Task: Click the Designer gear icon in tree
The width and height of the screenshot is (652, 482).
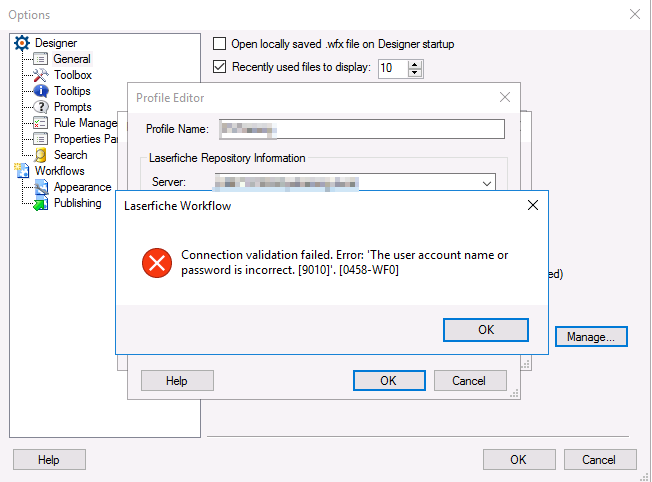Action: click(x=22, y=43)
